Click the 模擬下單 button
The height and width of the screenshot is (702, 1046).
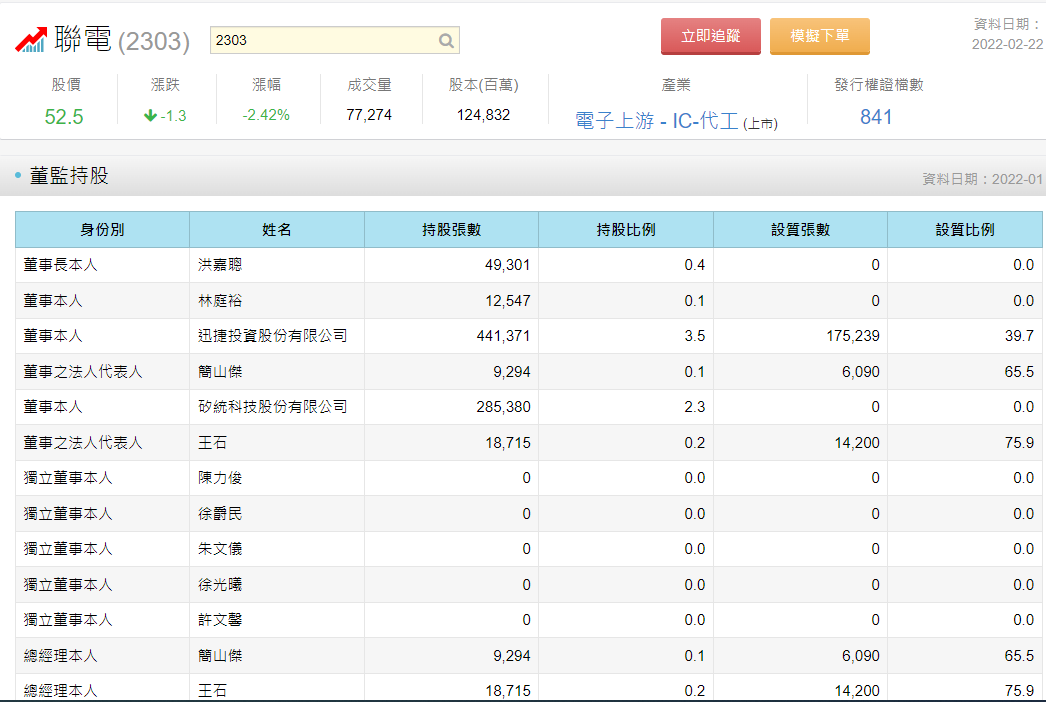pyautogui.click(x=819, y=36)
